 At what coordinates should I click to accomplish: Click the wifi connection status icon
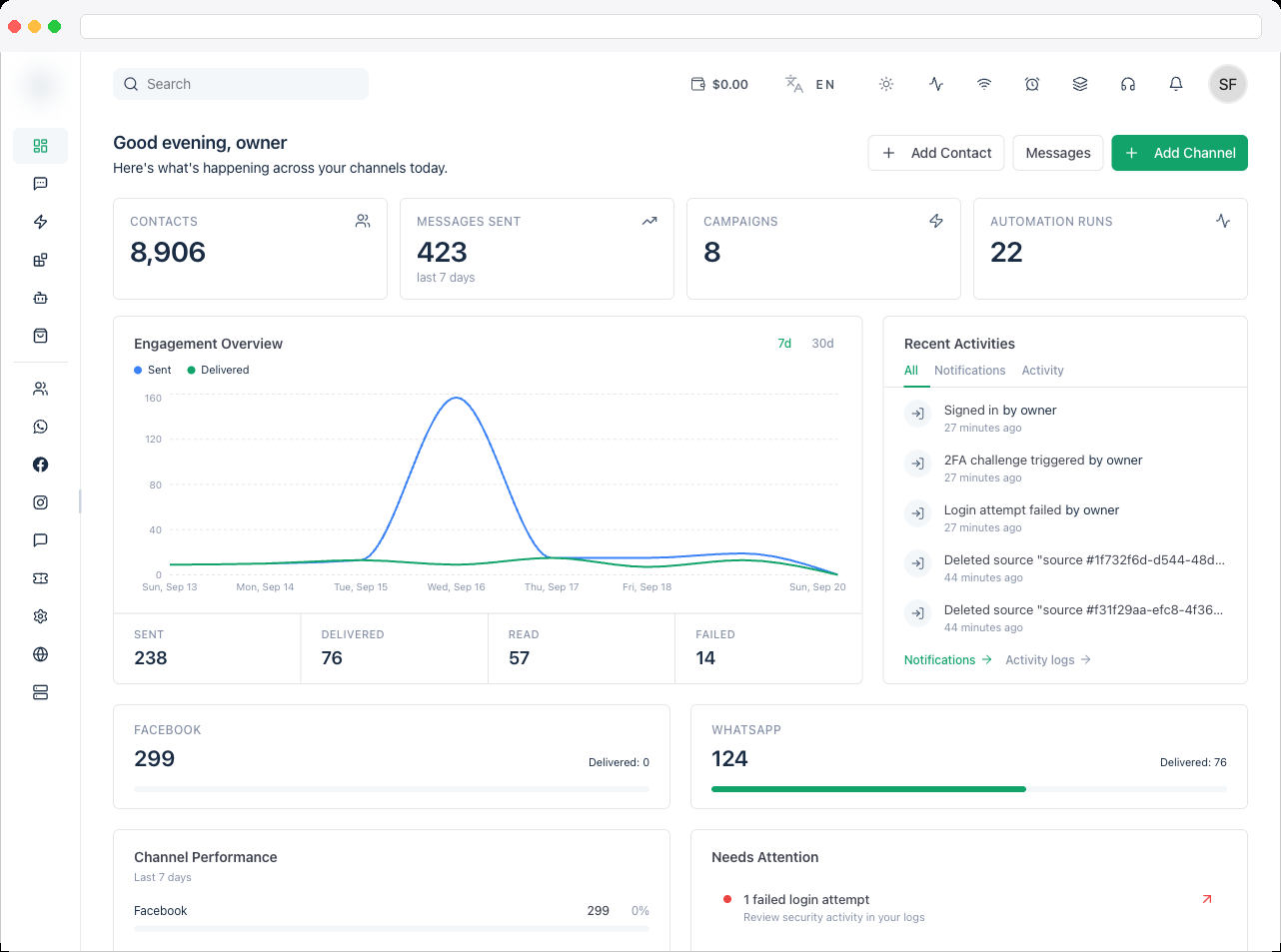click(x=984, y=84)
